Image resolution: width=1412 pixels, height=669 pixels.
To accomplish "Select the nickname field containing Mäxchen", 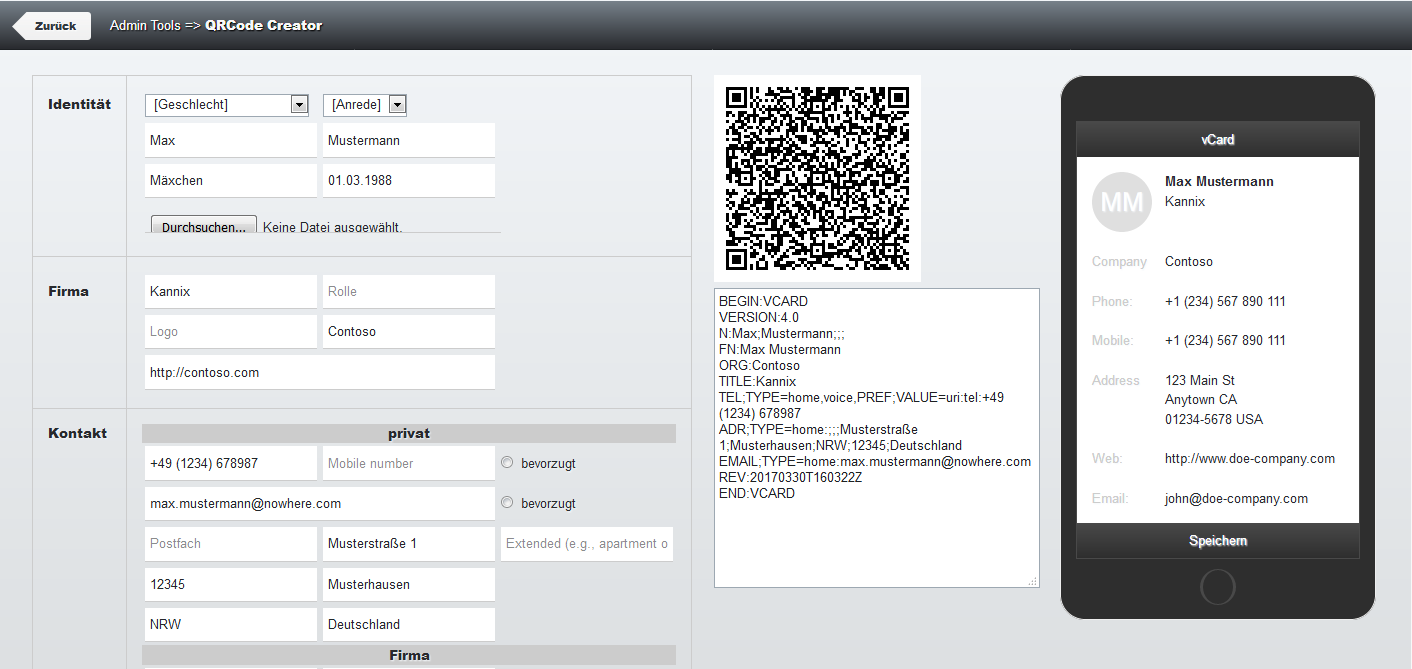I will 231,181.
